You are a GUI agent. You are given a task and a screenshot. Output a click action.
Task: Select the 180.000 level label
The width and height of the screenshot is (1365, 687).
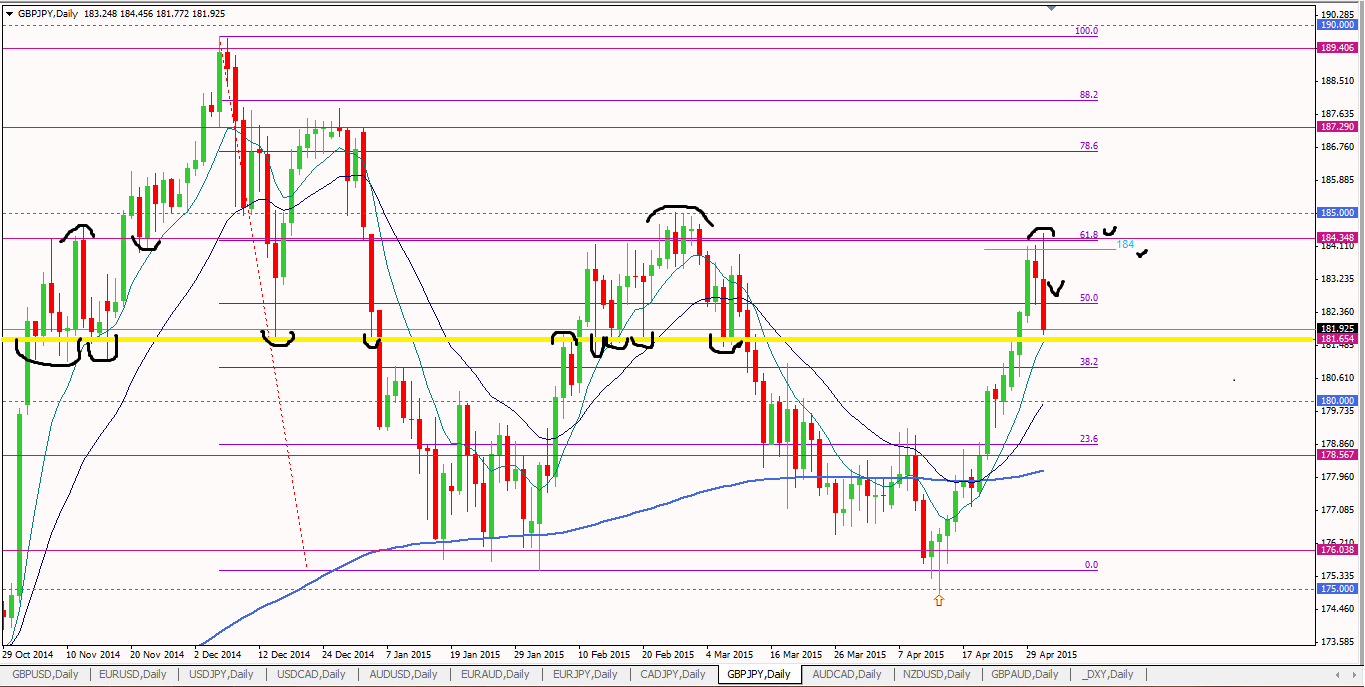click(x=1338, y=400)
